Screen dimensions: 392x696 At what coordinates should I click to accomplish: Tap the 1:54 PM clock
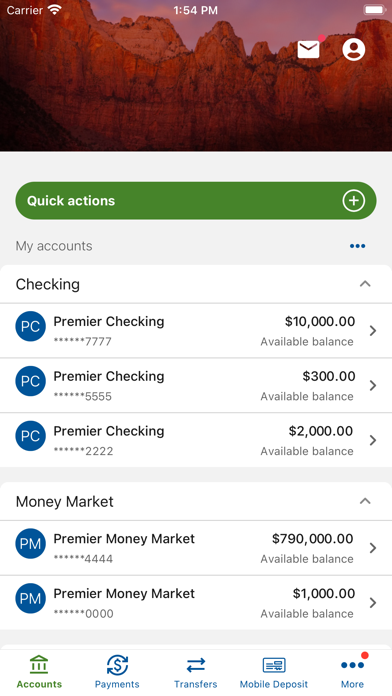[x=195, y=10]
